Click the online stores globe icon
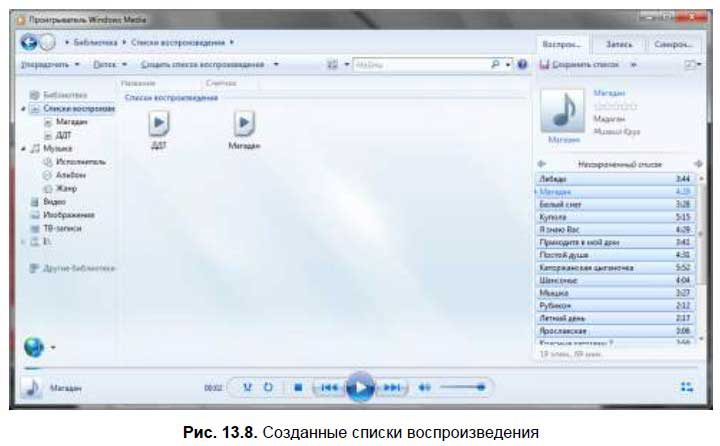Viewport: 720px width, 446px height. pyautogui.click(x=34, y=347)
